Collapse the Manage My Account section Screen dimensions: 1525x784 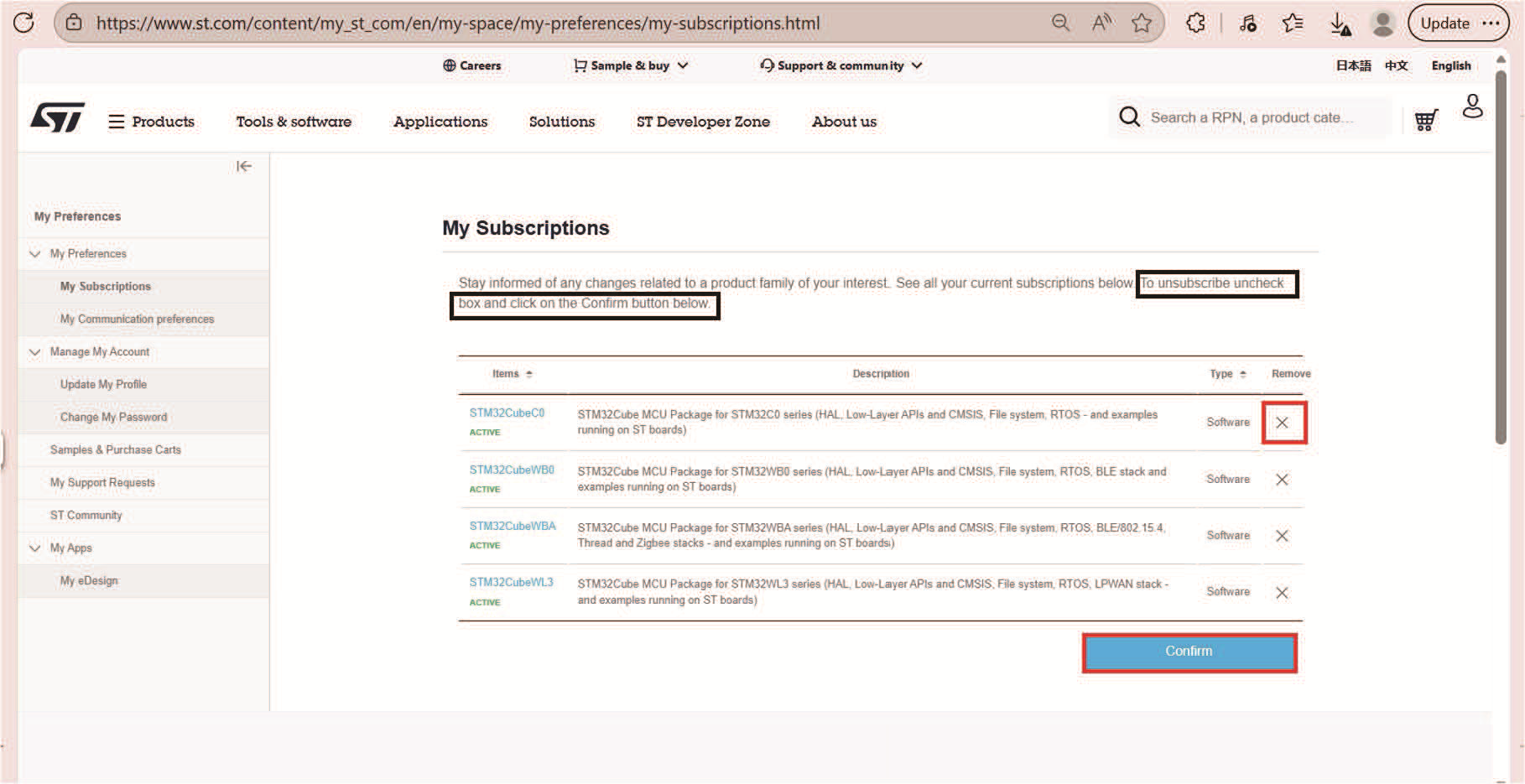click(35, 352)
